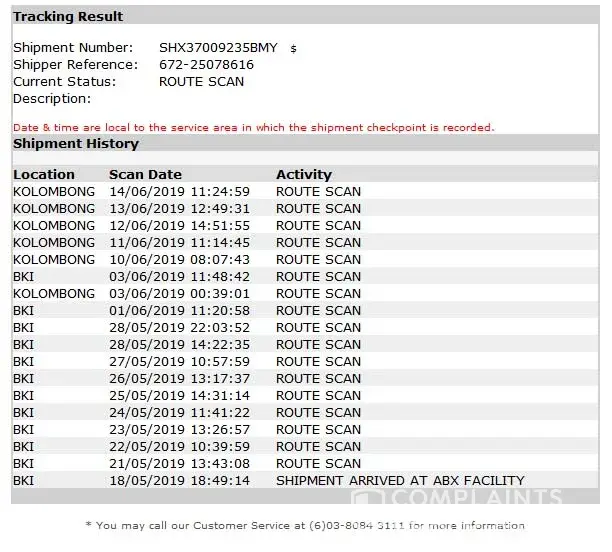The image size is (612, 552).
Task: Click the Current Status ROUTE SCAN value
Action: [x=201, y=81]
